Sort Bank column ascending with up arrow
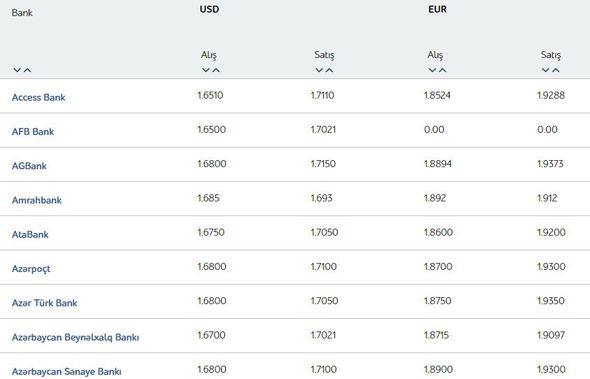The image size is (590, 379). [x=27, y=70]
